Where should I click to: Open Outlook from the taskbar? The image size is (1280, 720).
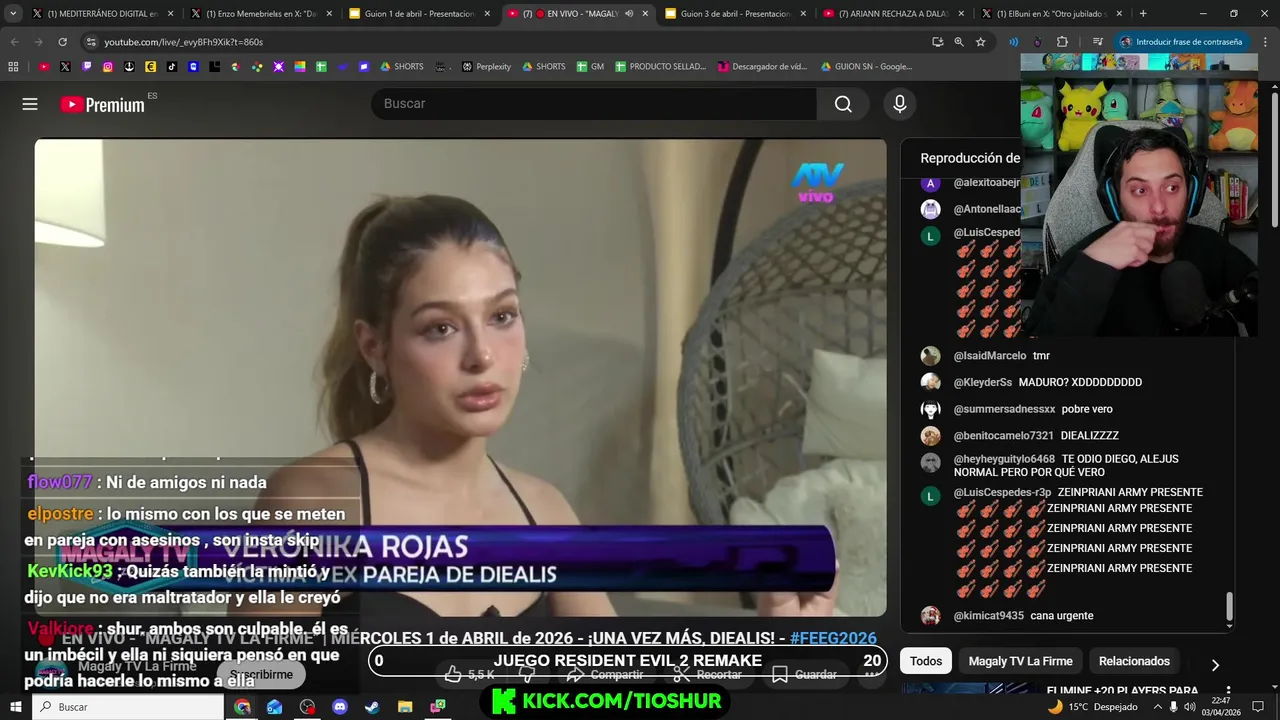[x=274, y=707]
